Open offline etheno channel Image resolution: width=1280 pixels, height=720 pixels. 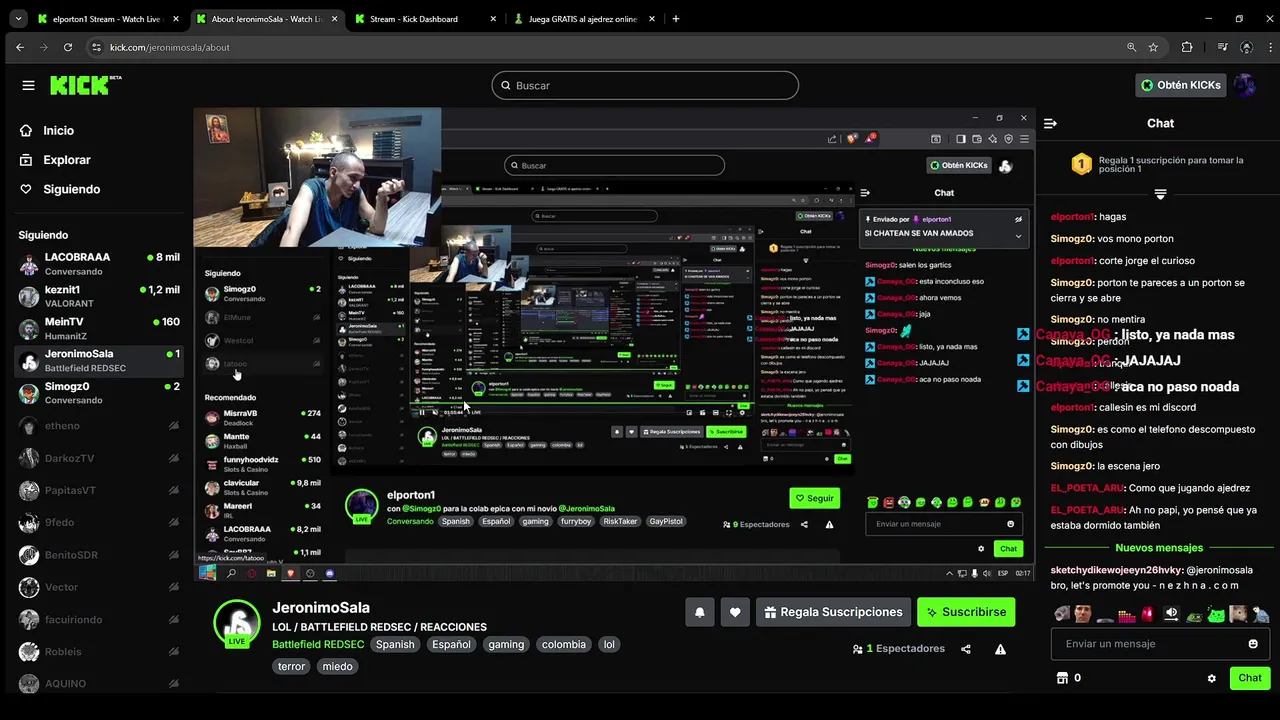pyautogui.click(x=98, y=426)
